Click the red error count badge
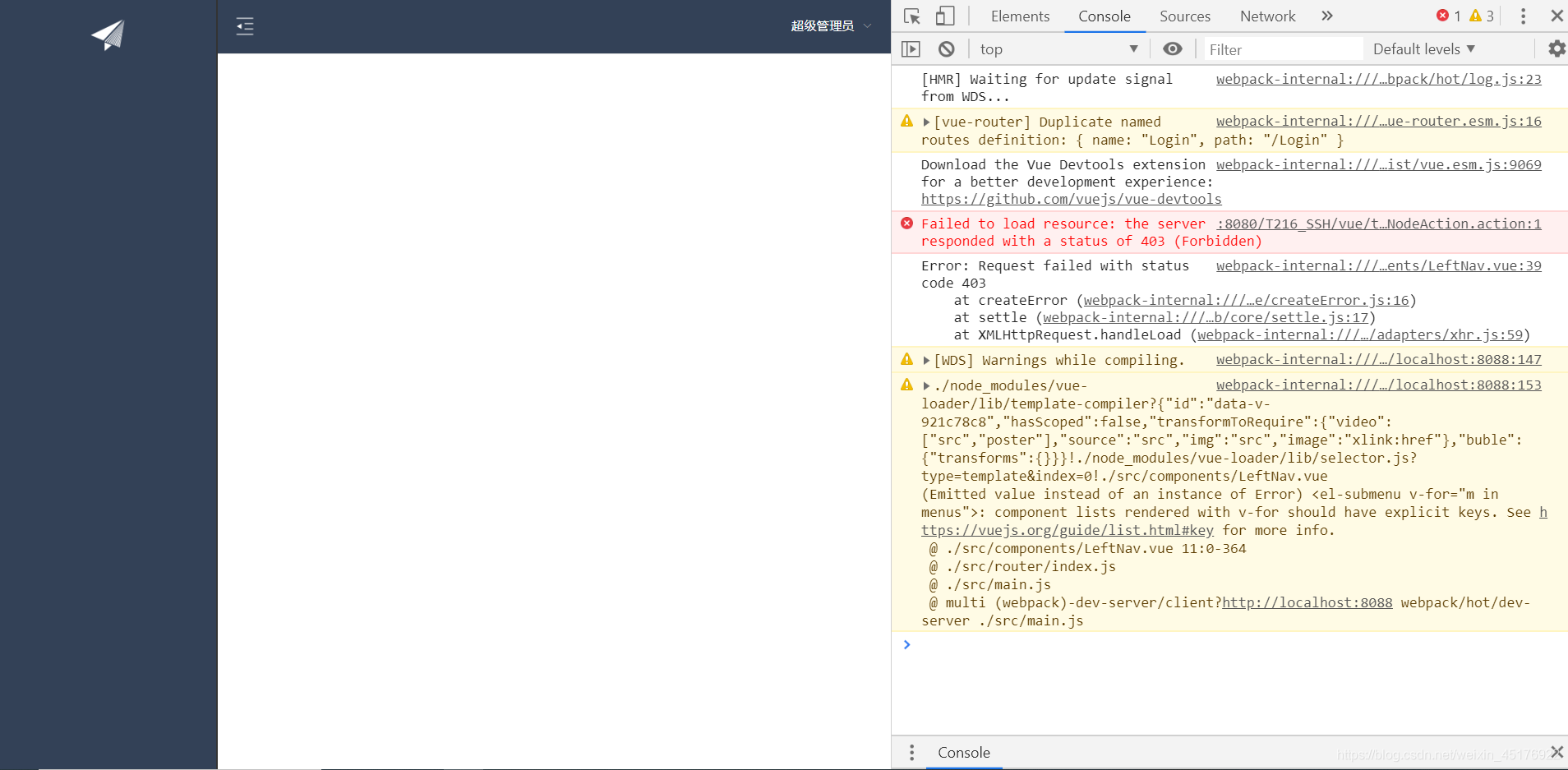Screen dimensions: 1568x770 [x=1448, y=16]
